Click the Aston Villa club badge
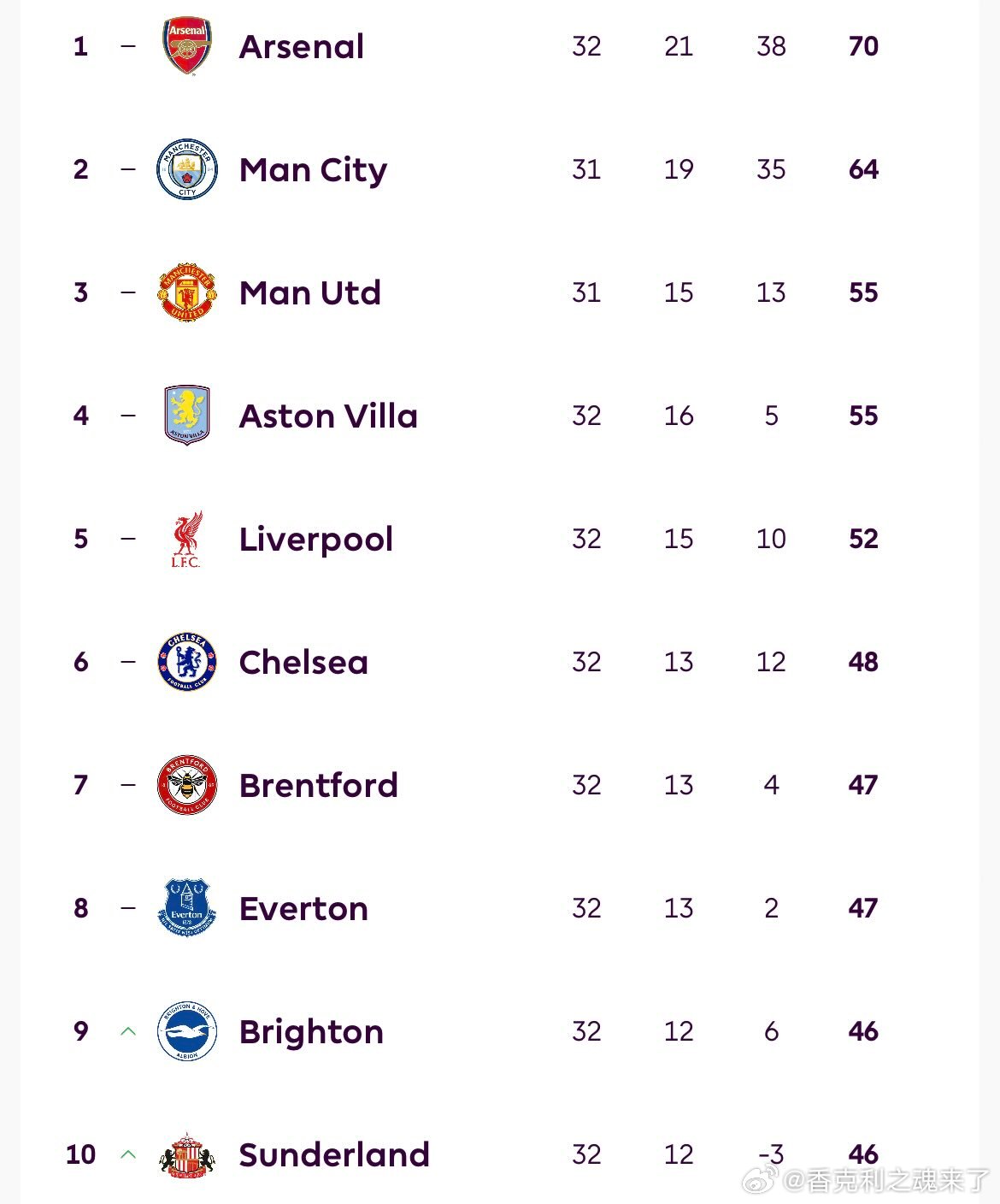Image resolution: width=1000 pixels, height=1204 pixels. click(187, 416)
